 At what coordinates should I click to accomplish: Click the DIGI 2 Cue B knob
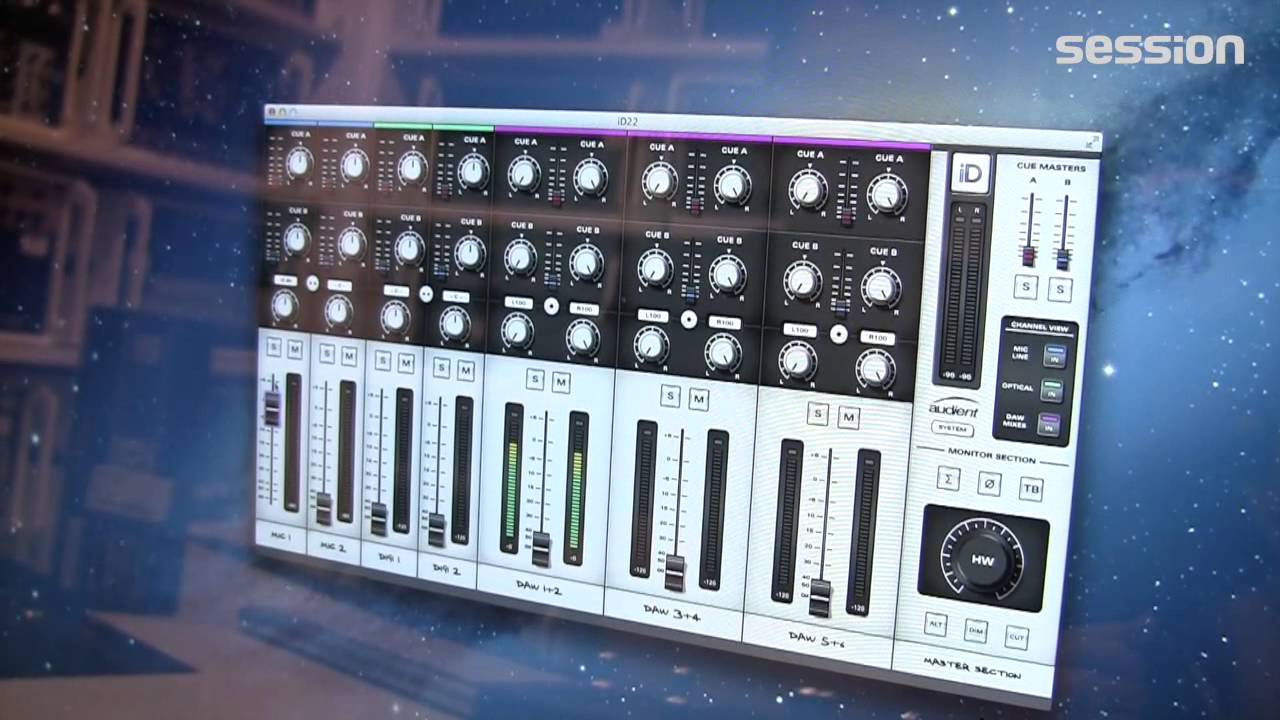(470, 253)
